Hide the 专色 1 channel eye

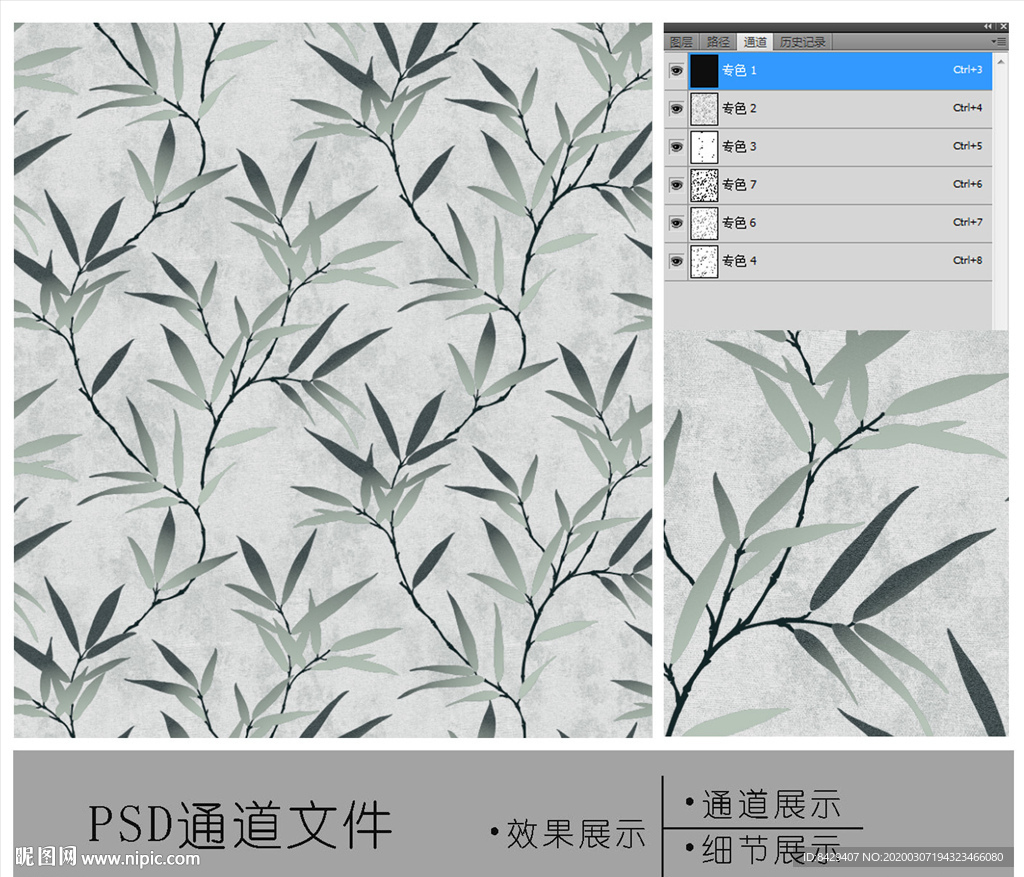[x=677, y=71]
